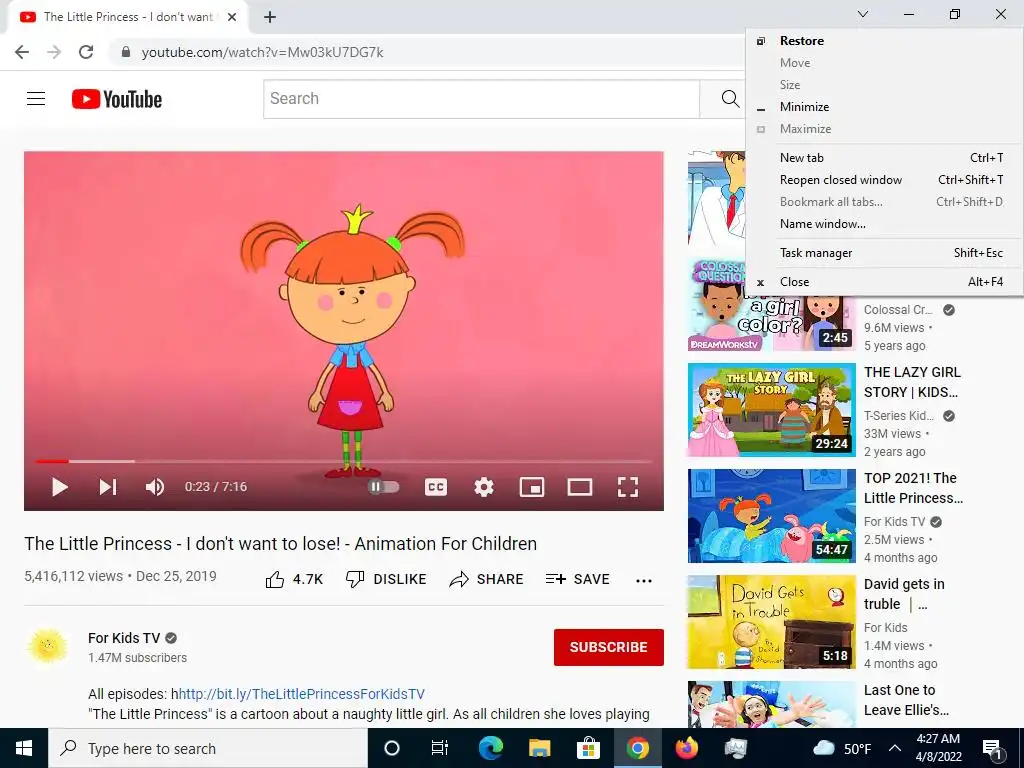Click the taskbar search box
This screenshot has width=1024, height=768.
208,748
